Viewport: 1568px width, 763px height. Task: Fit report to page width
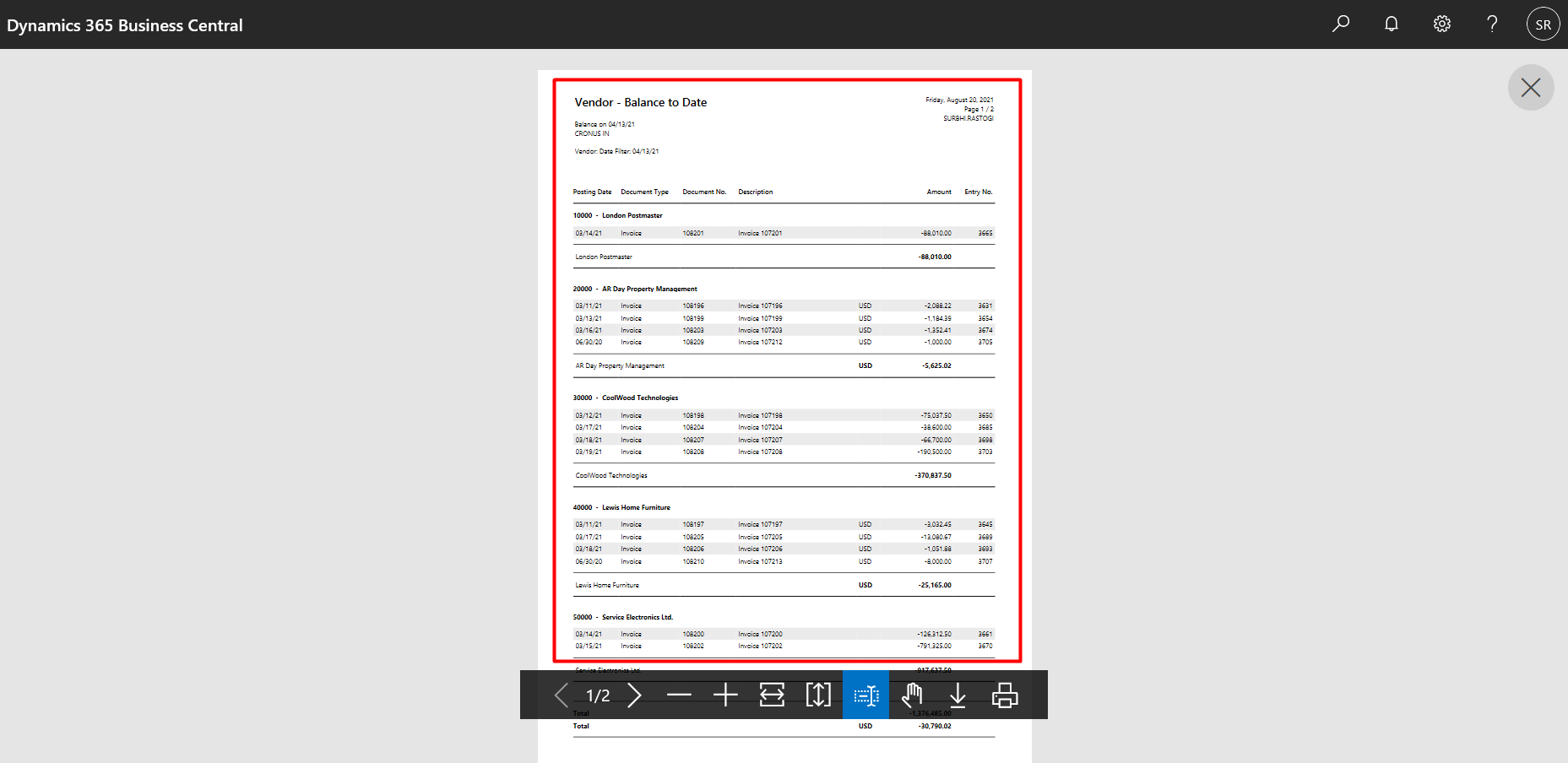pyautogui.click(x=771, y=695)
